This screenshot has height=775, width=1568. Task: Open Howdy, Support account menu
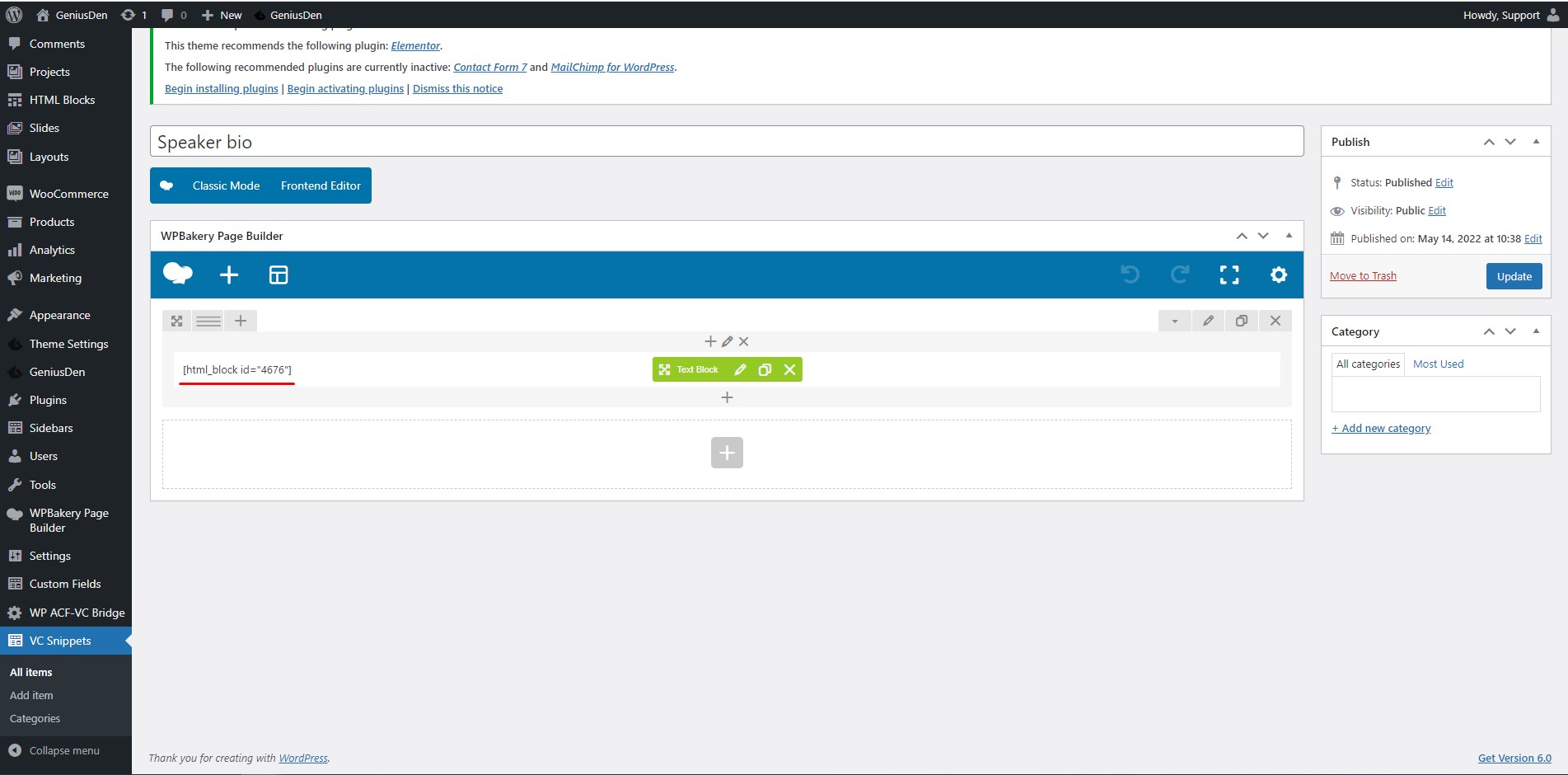coord(1511,15)
